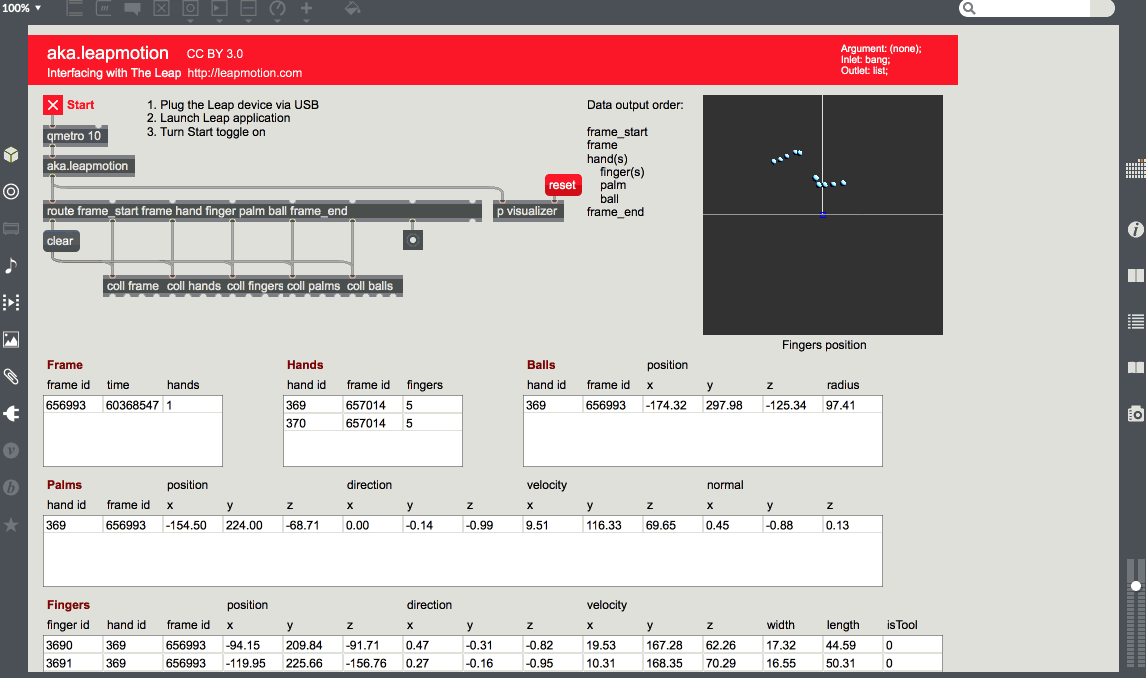Add a comment box from top toolbar
1146x678 pixels.
132,8
